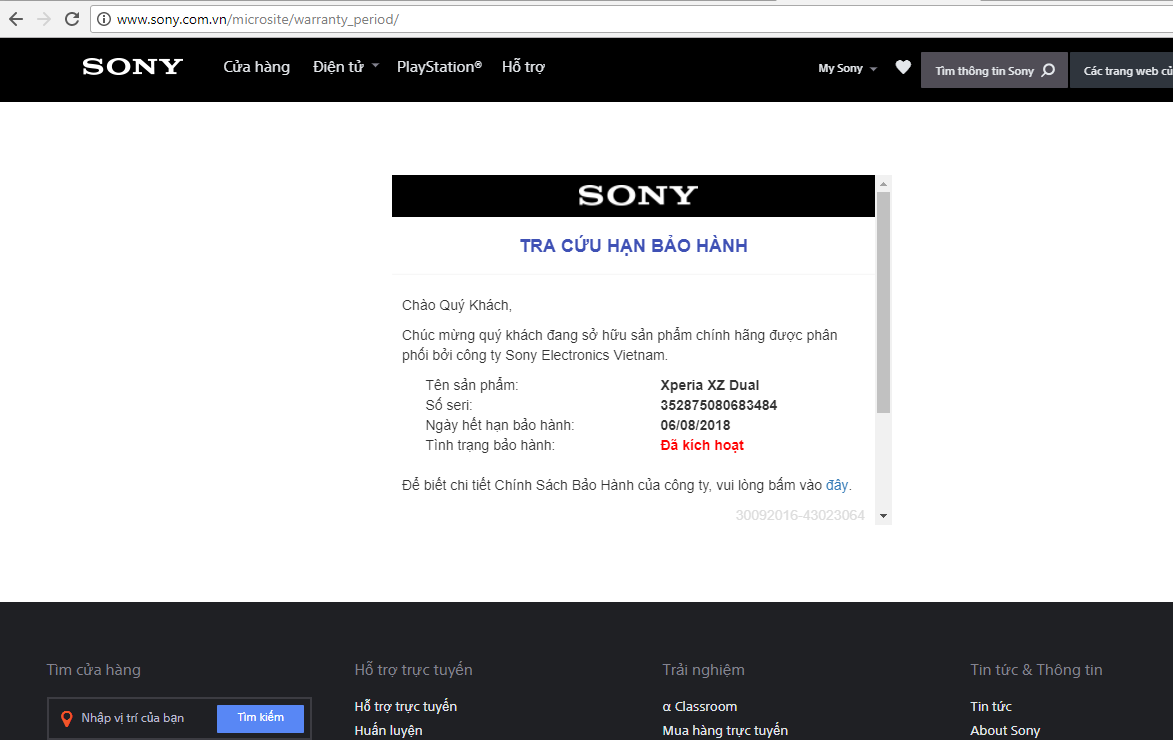Click the Tìm cửa hàng footer heading
1173x740 pixels.
click(x=94, y=670)
